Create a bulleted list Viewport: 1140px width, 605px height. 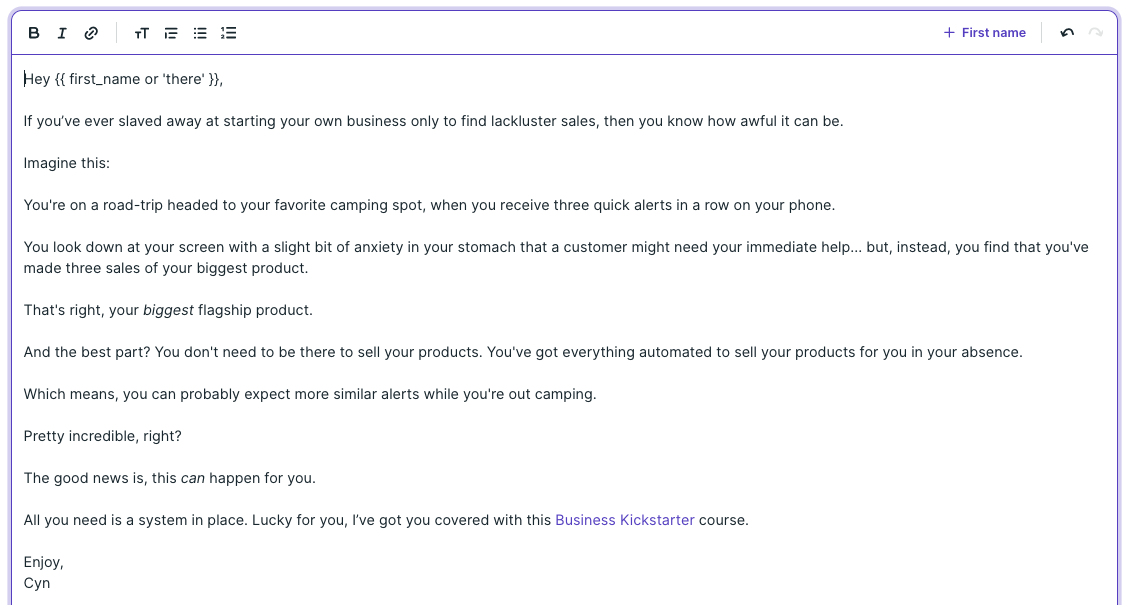[199, 33]
